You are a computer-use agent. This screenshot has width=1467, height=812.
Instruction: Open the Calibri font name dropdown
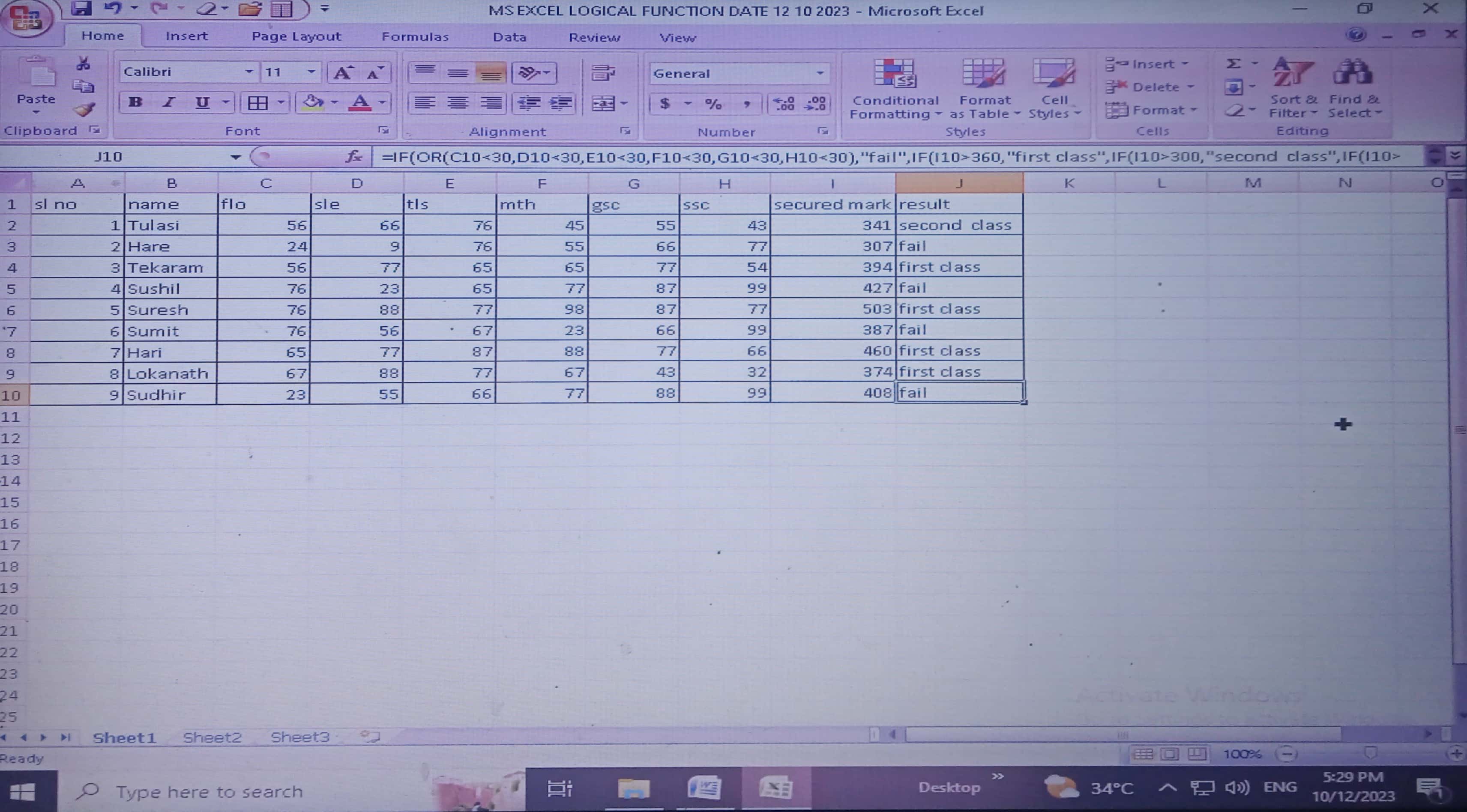point(249,72)
